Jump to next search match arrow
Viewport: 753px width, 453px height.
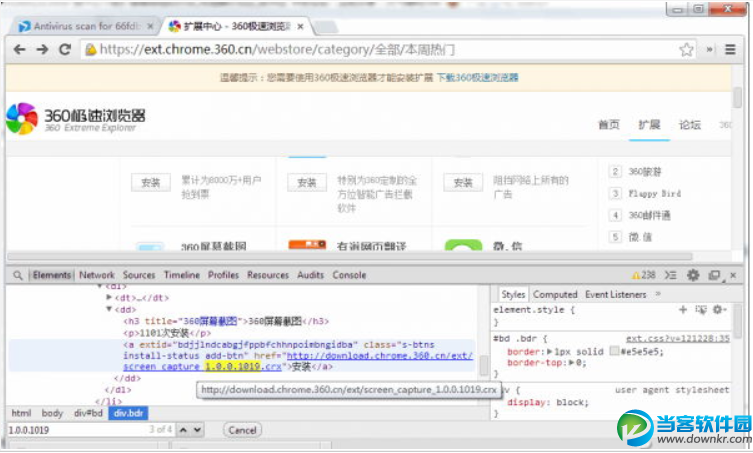tap(197, 430)
